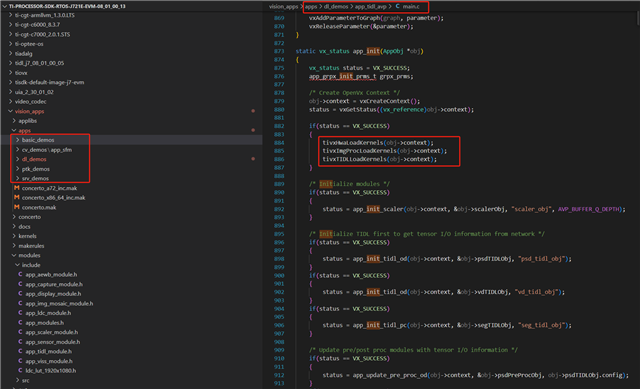Viewport: 640px width, 389px height.
Task: Click the tivxTIDLLoadKernels call on line 886
Action: tap(354, 159)
